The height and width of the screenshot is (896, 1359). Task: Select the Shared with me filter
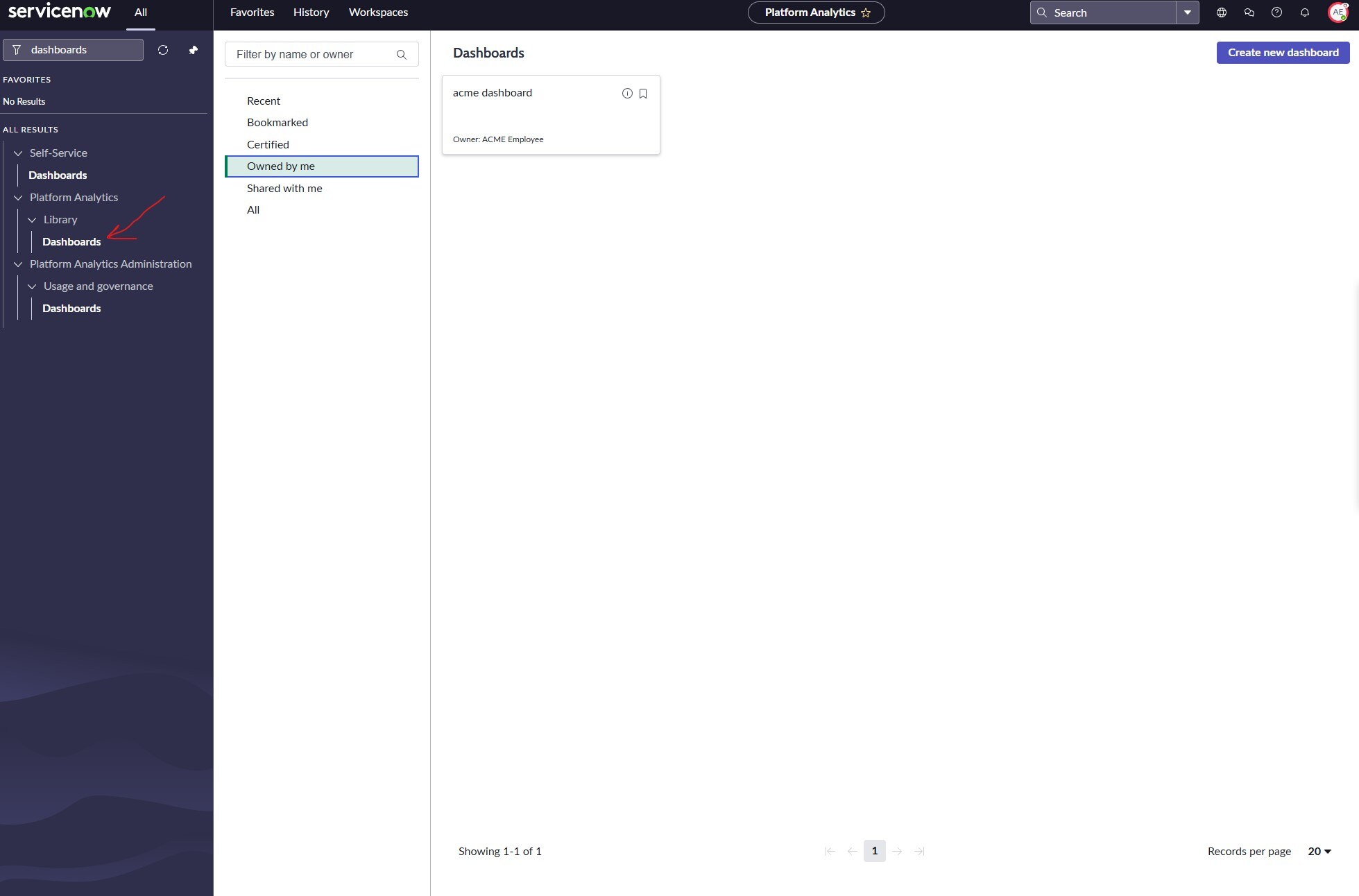click(x=284, y=188)
